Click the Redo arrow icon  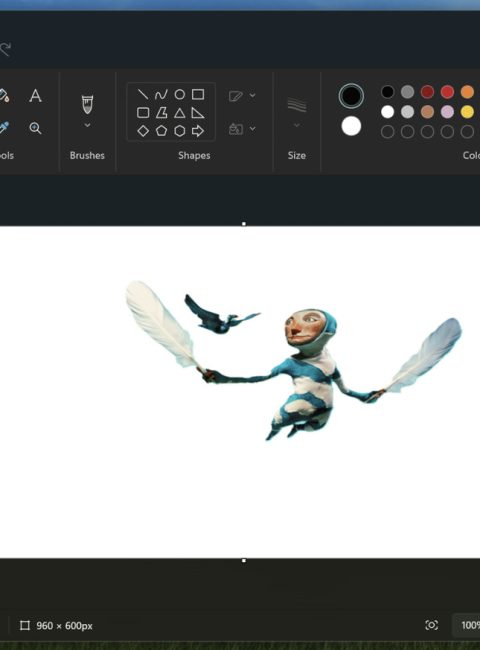(x=5, y=49)
